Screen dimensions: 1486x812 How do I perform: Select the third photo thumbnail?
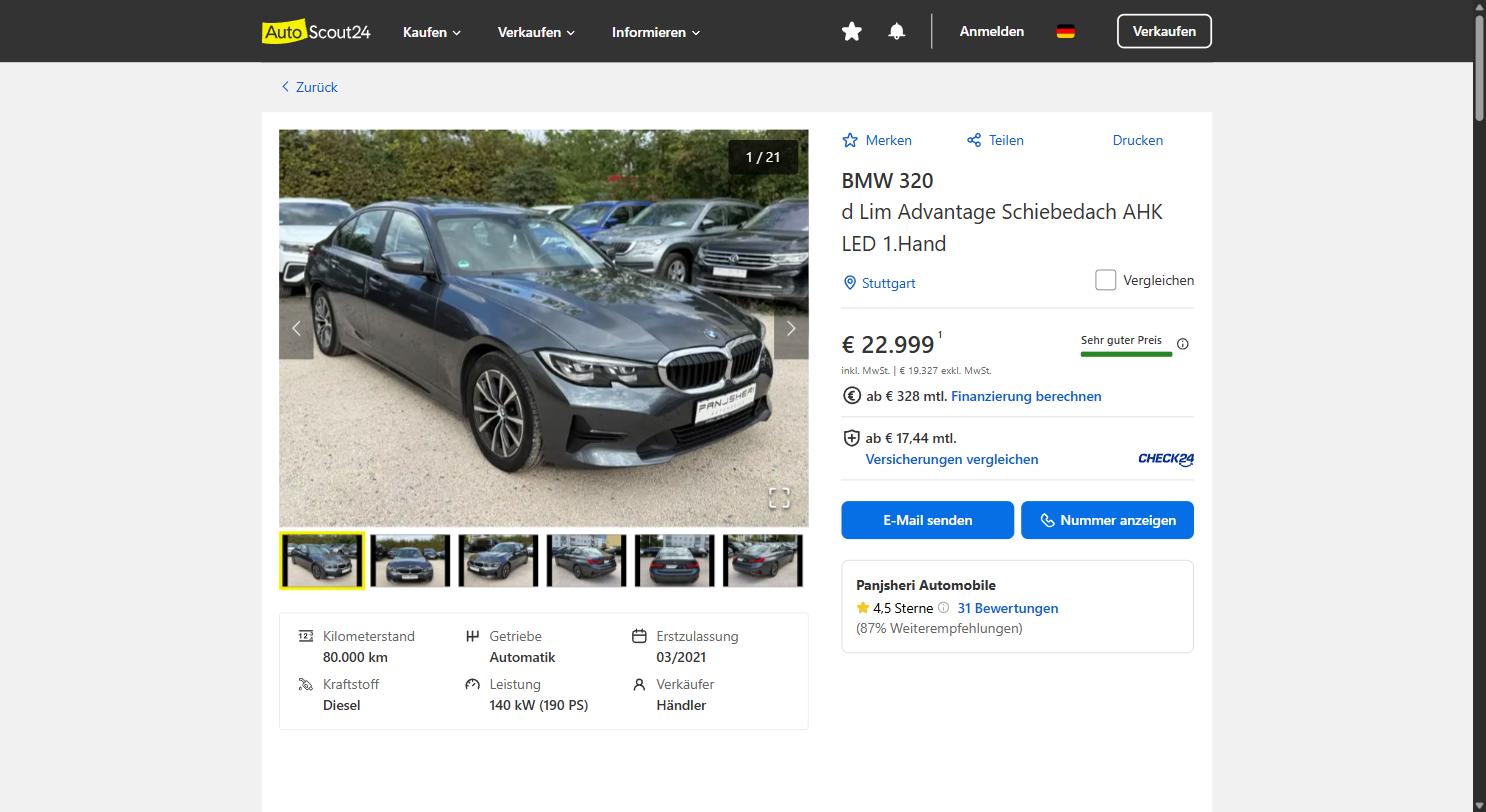tap(498, 560)
